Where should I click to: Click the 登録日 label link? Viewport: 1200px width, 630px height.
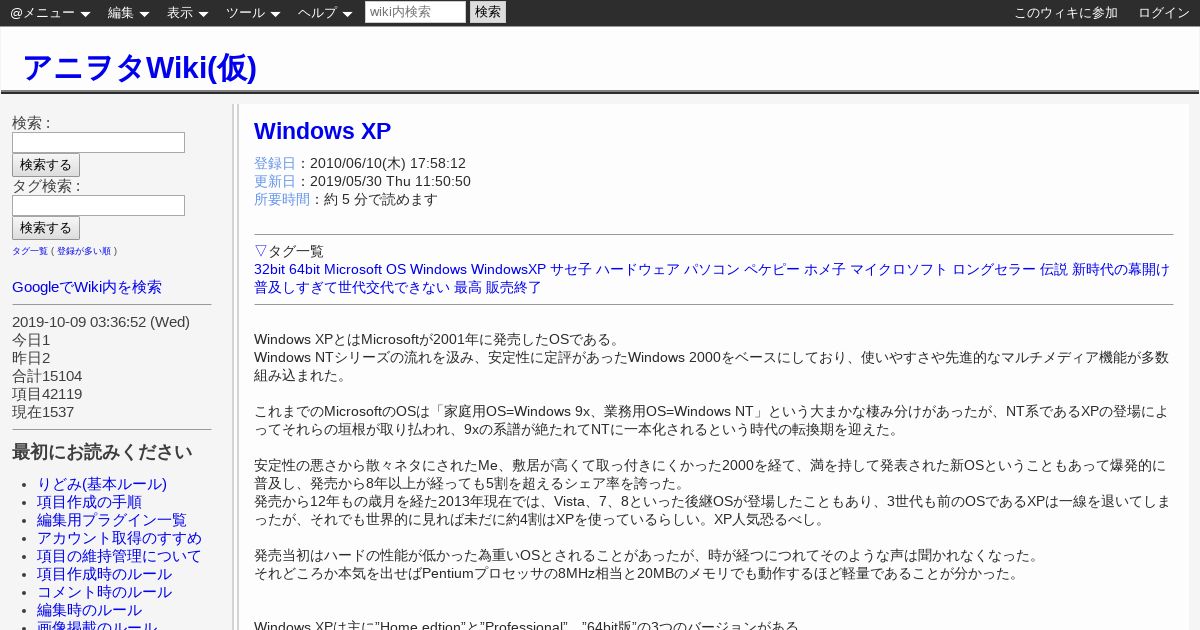click(x=275, y=163)
